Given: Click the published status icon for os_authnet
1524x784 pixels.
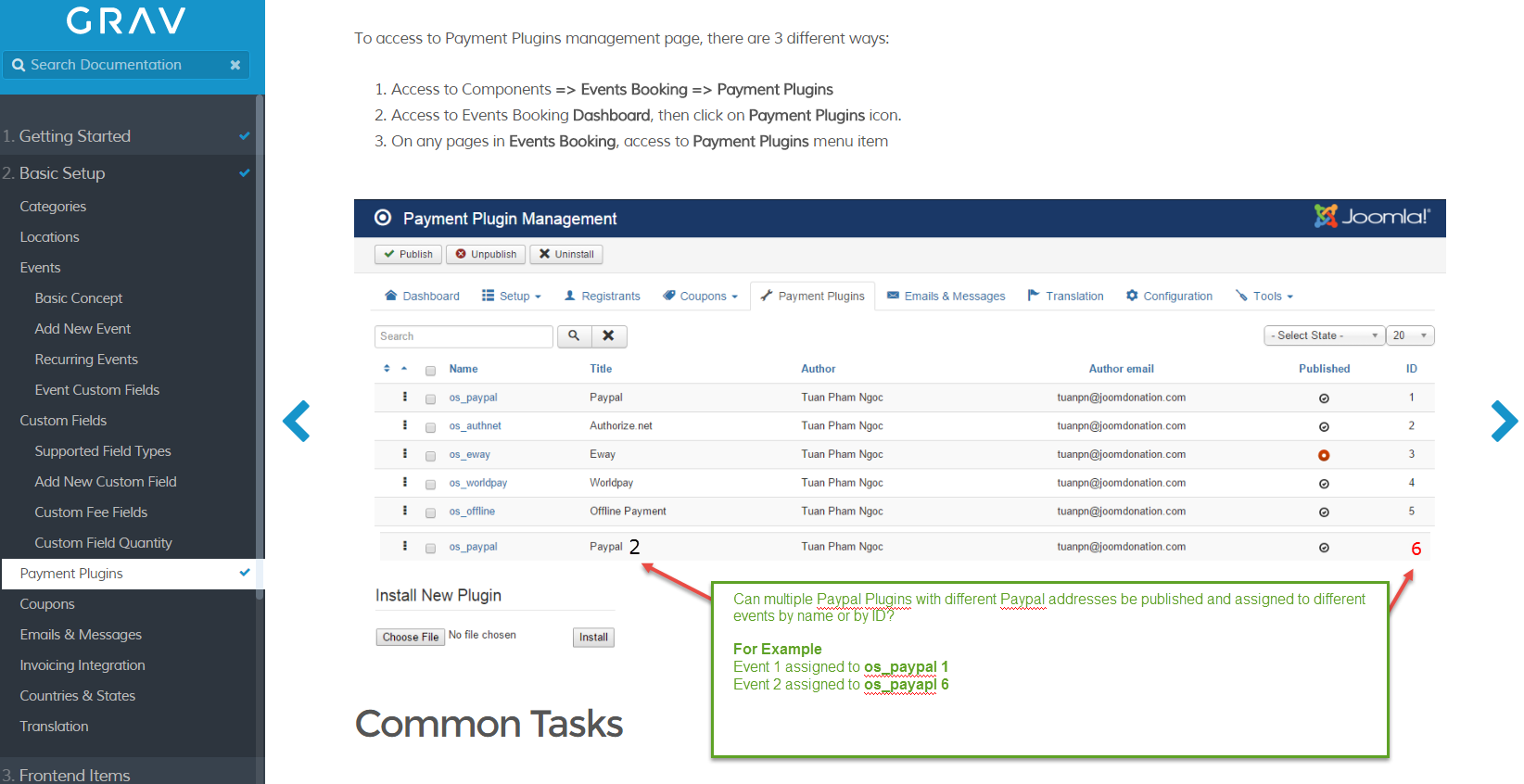Looking at the screenshot, I should click(1324, 427).
